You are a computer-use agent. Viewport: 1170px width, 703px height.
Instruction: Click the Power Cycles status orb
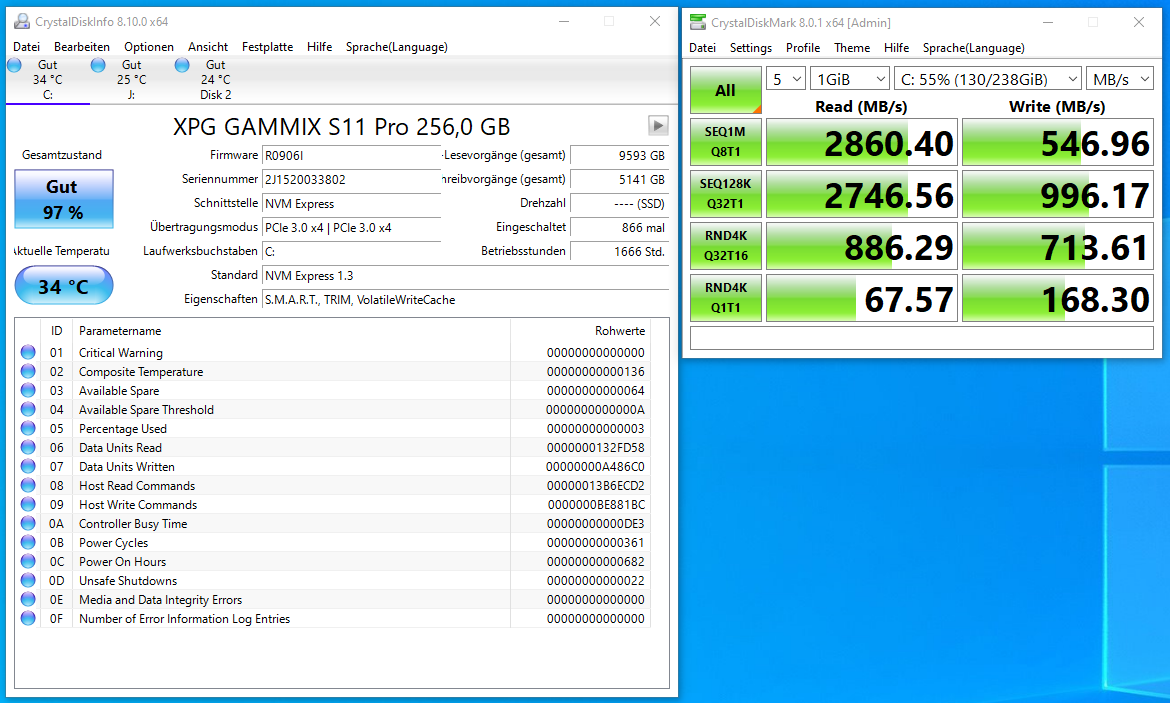click(x=28, y=543)
